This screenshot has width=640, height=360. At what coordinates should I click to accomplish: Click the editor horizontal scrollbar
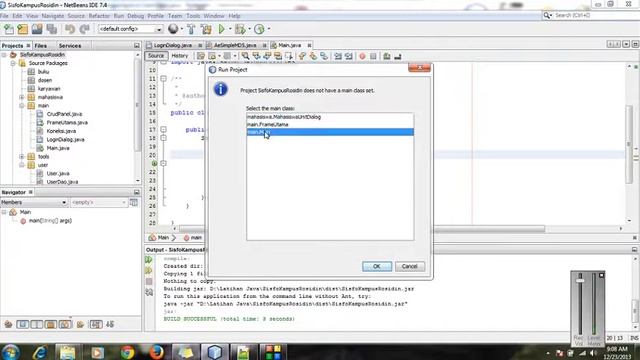[x=361, y=229]
